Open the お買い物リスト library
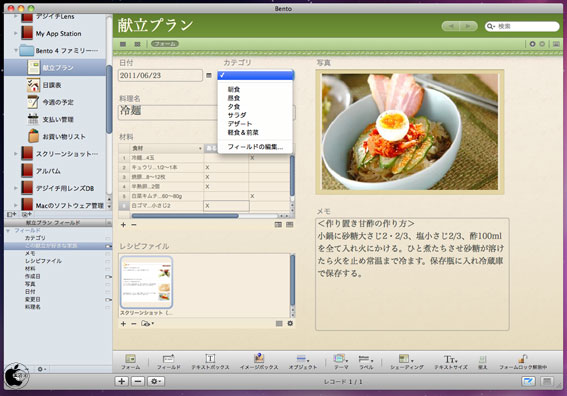The width and height of the screenshot is (567, 396). pyautogui.click(x=64, y=137)
